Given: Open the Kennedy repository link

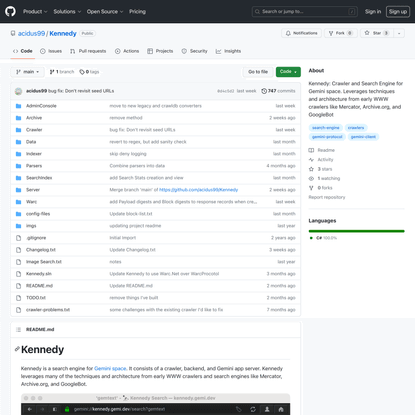Looking at the screenshot, I should point(63,34).
